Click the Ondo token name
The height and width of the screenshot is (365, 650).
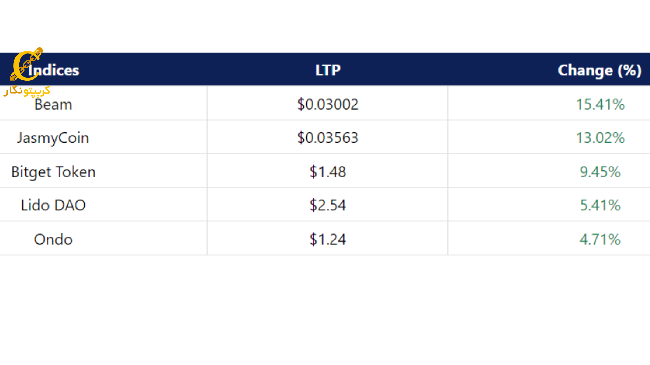(53, 239)
